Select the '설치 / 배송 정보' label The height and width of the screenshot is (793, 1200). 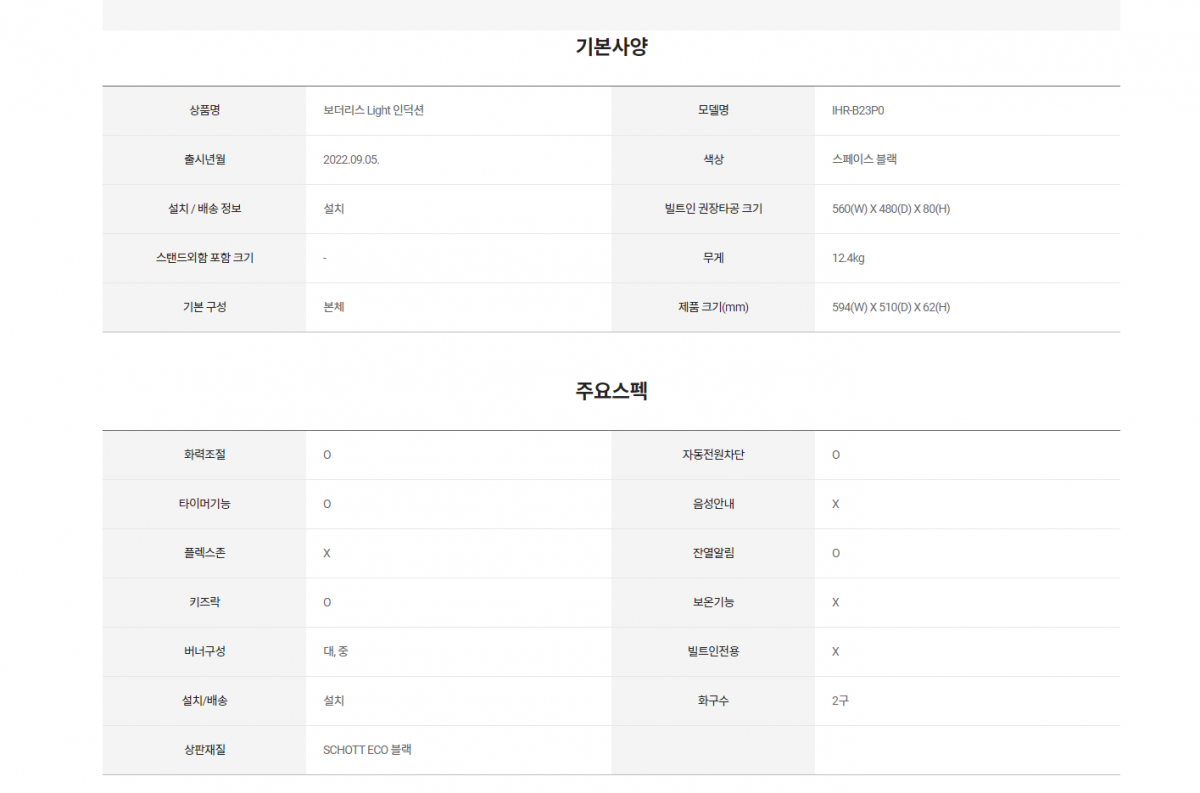tap(204, 209)
